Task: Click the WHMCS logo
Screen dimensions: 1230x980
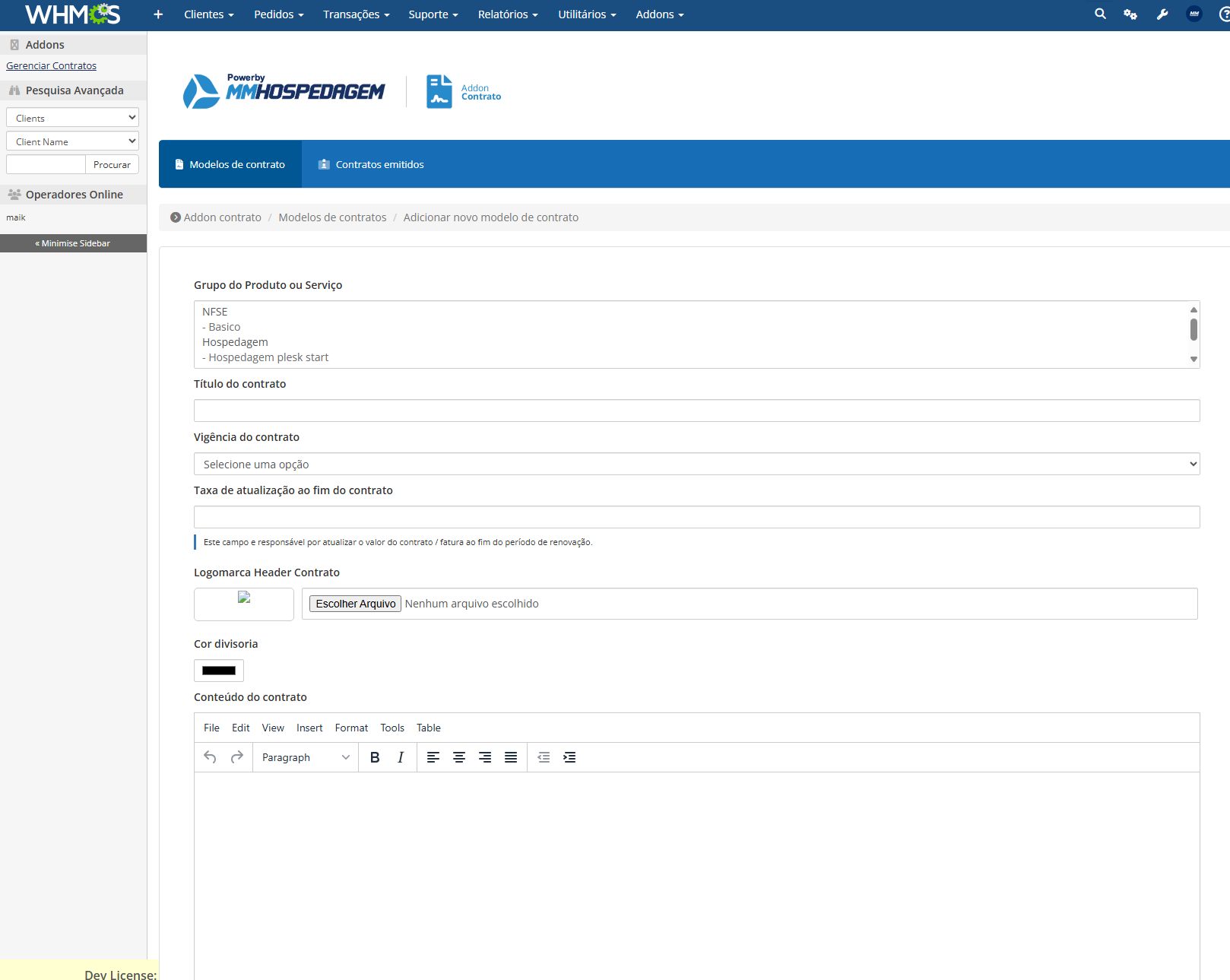Action: click(x=72, y=14)
